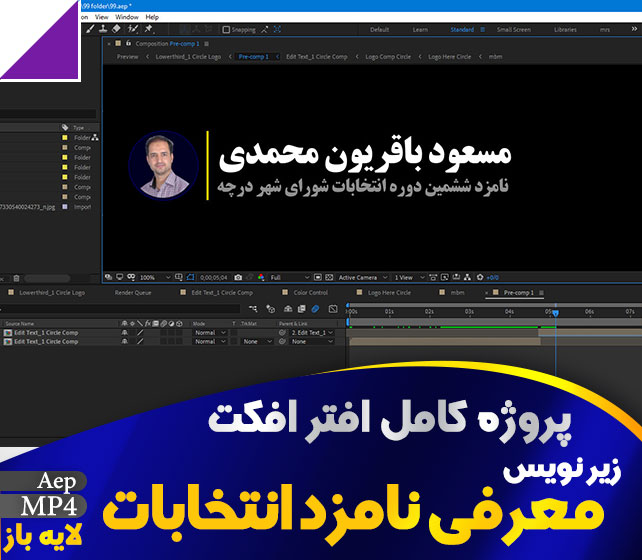
Task: Toggle the frame blending icon in timeline
Action: [x=301, y=309]
